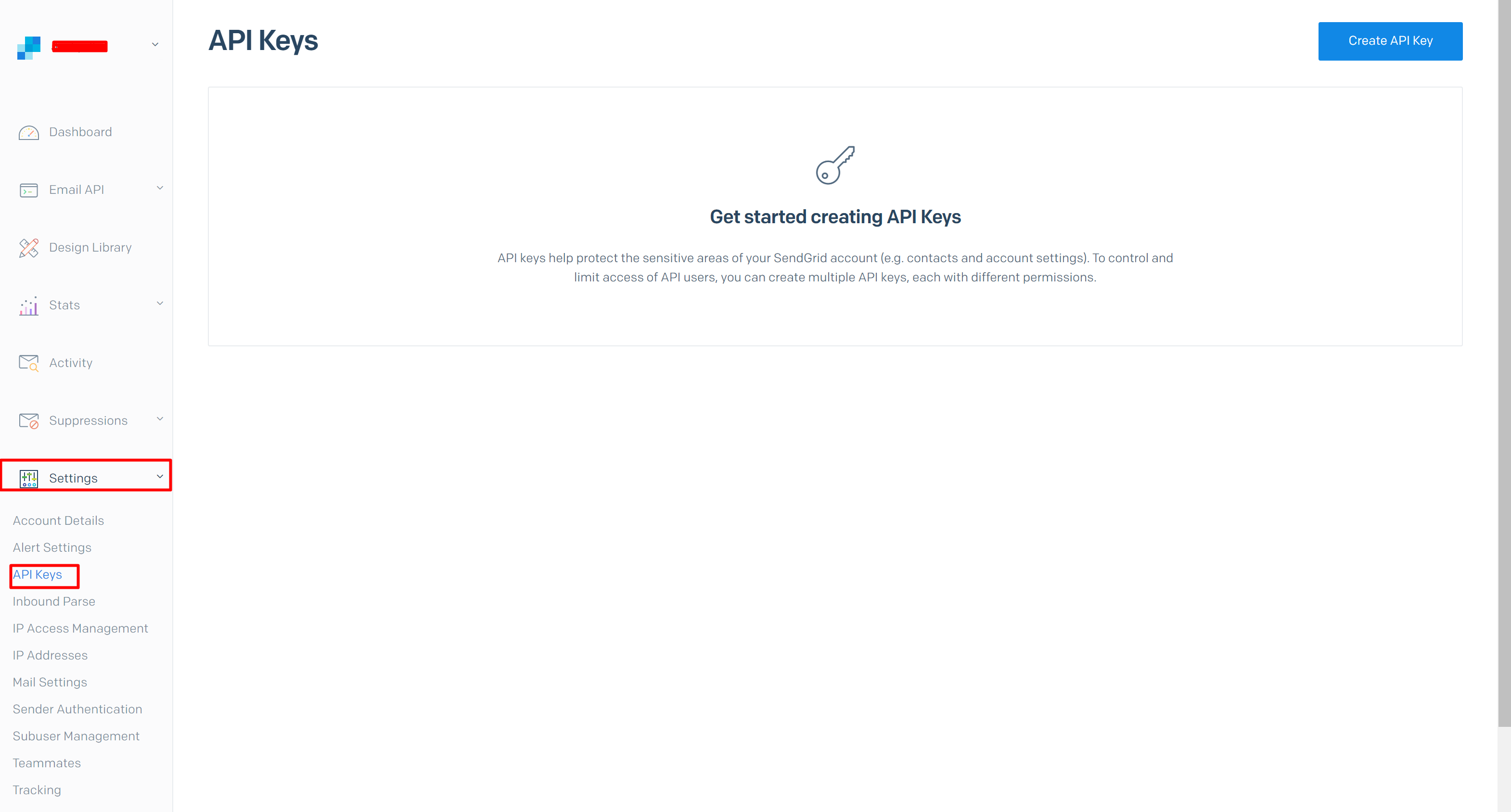The width and height of the screenshot is (1511, 812).
Task: Click the Dashboard sidebar icon
Action: 29,131
